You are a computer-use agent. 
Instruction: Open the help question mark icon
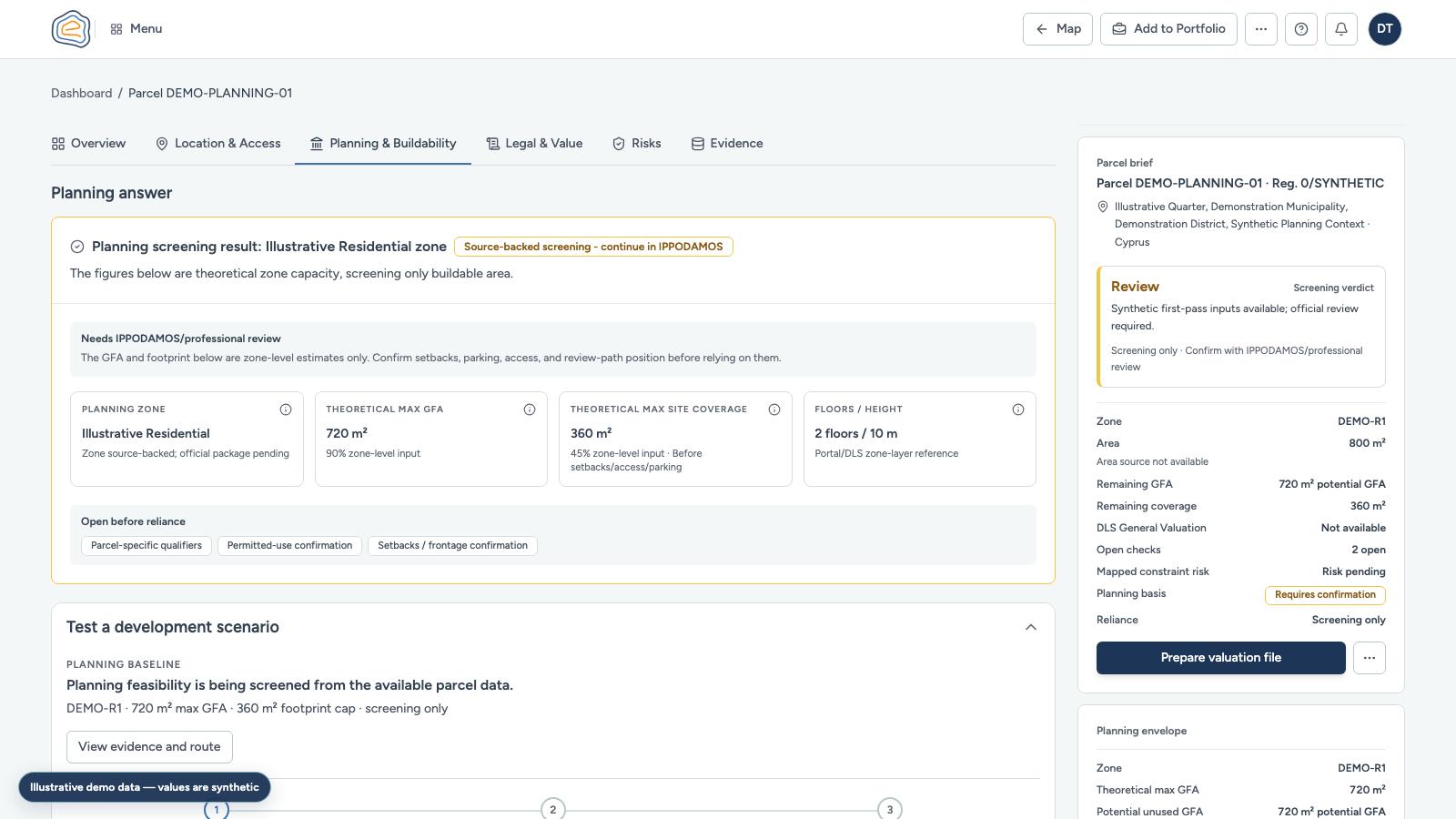click(1300, 29)
